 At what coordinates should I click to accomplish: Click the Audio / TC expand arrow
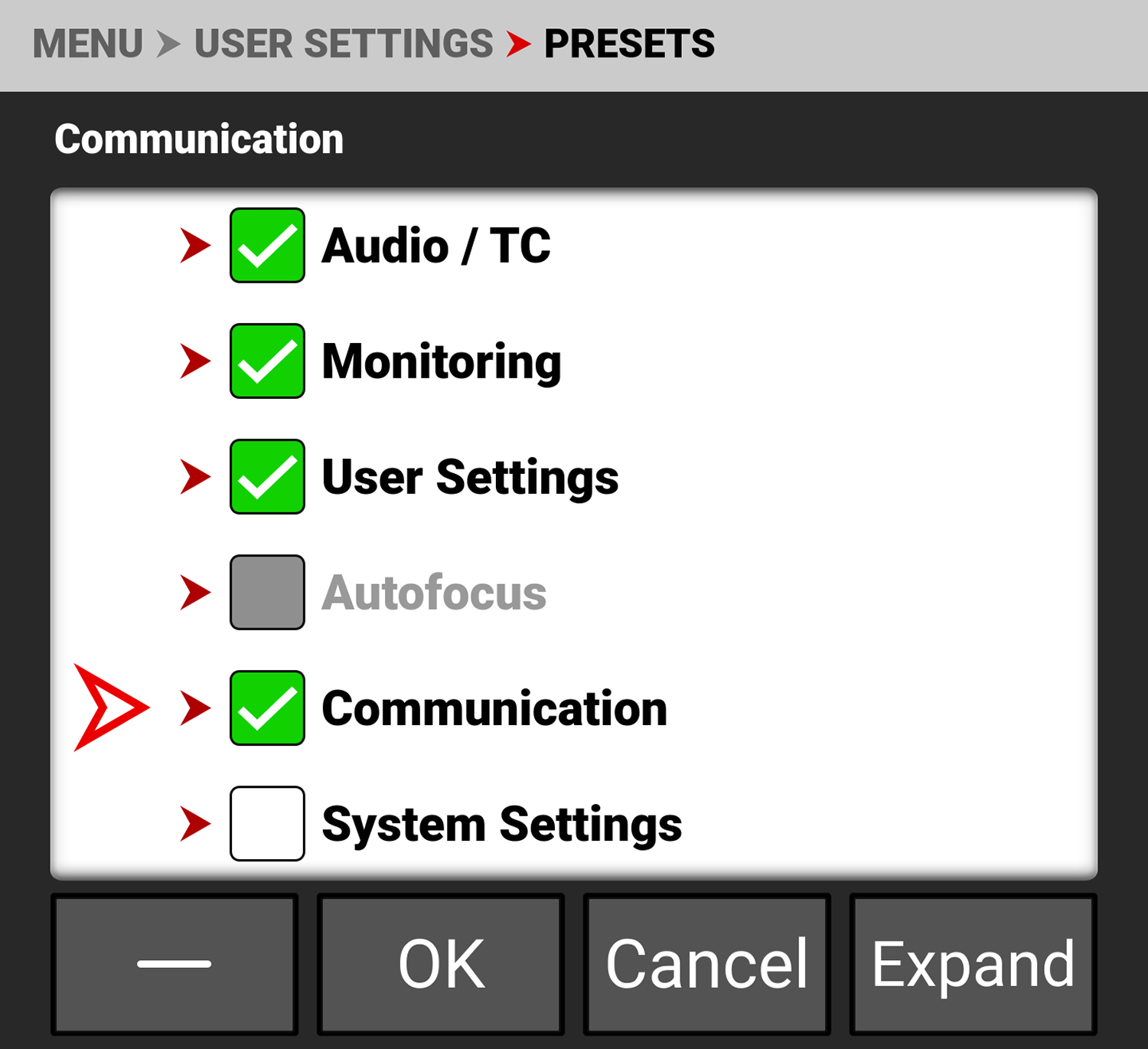coord(194,246)
